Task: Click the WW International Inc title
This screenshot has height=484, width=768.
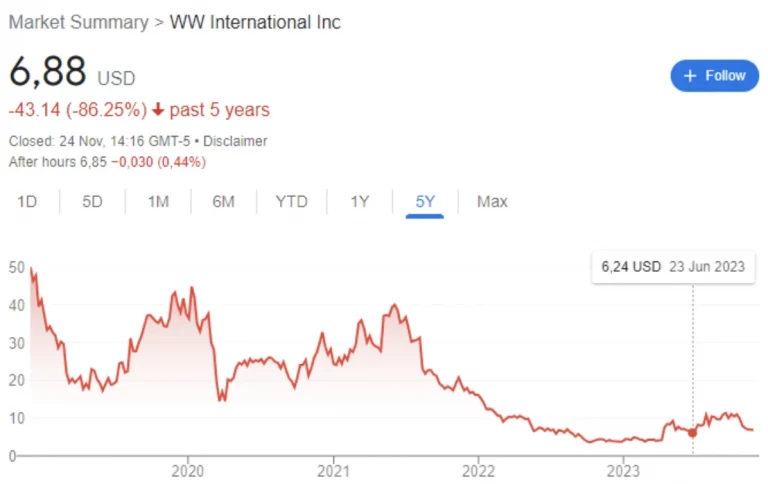Action: (x=256, y=22)
